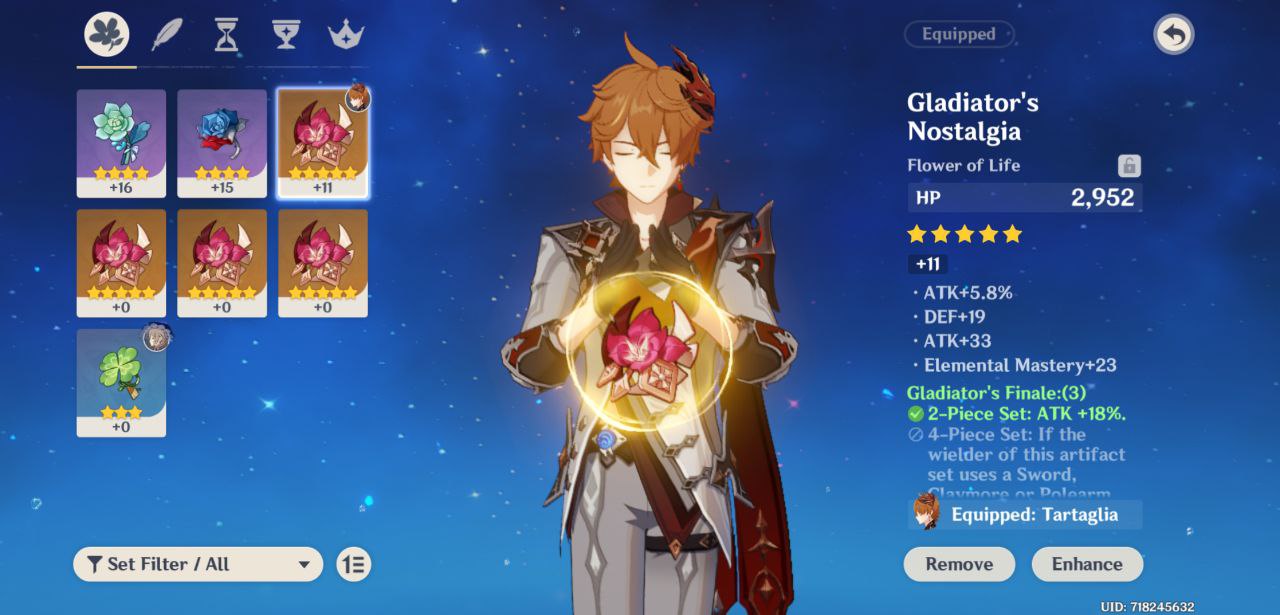The width and height of the screenshot is (1280, 615).
Task: Open the sort order list icon
Action: tap(353, 564)
